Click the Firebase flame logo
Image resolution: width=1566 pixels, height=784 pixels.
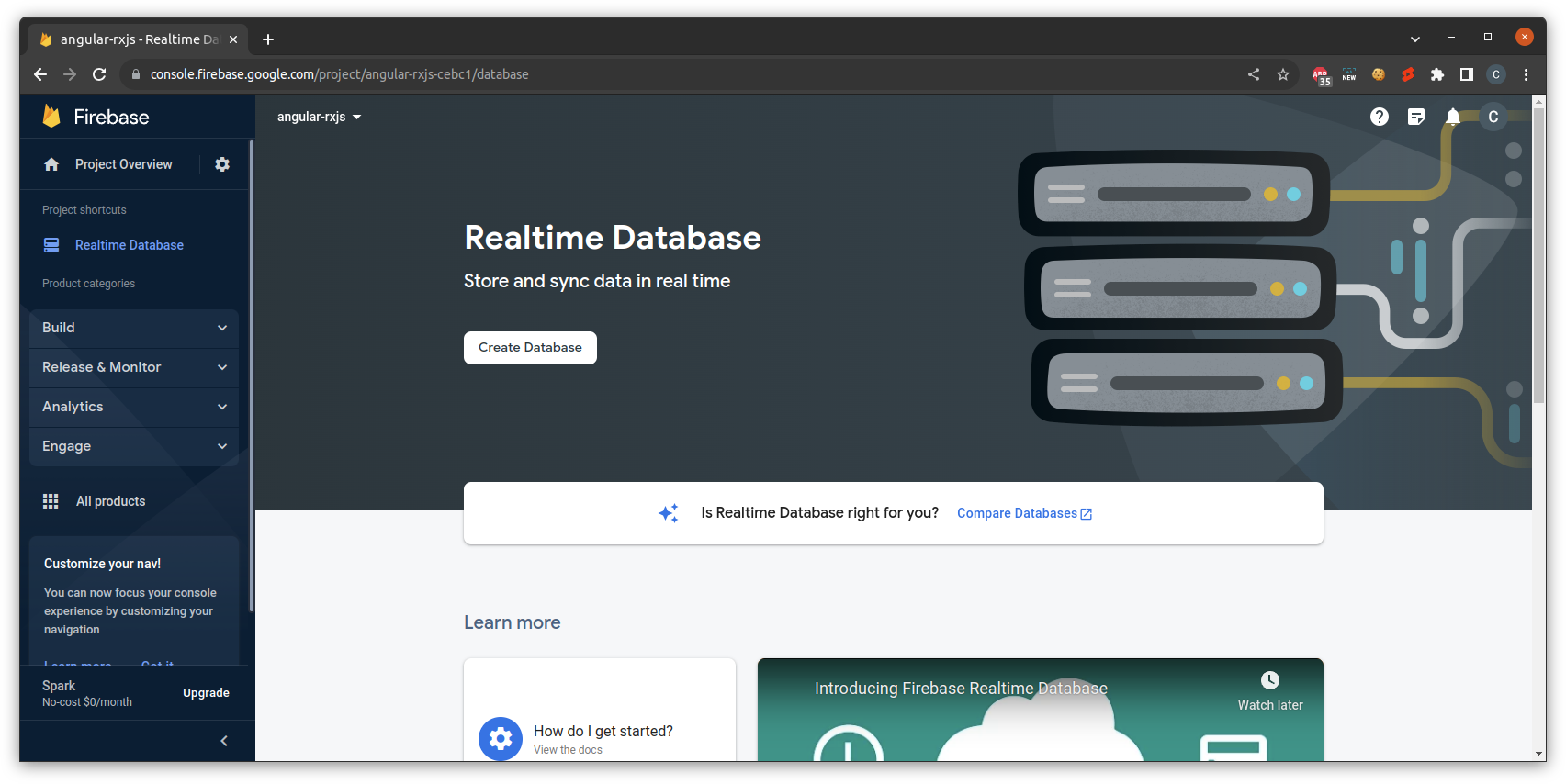click(51, 117)
